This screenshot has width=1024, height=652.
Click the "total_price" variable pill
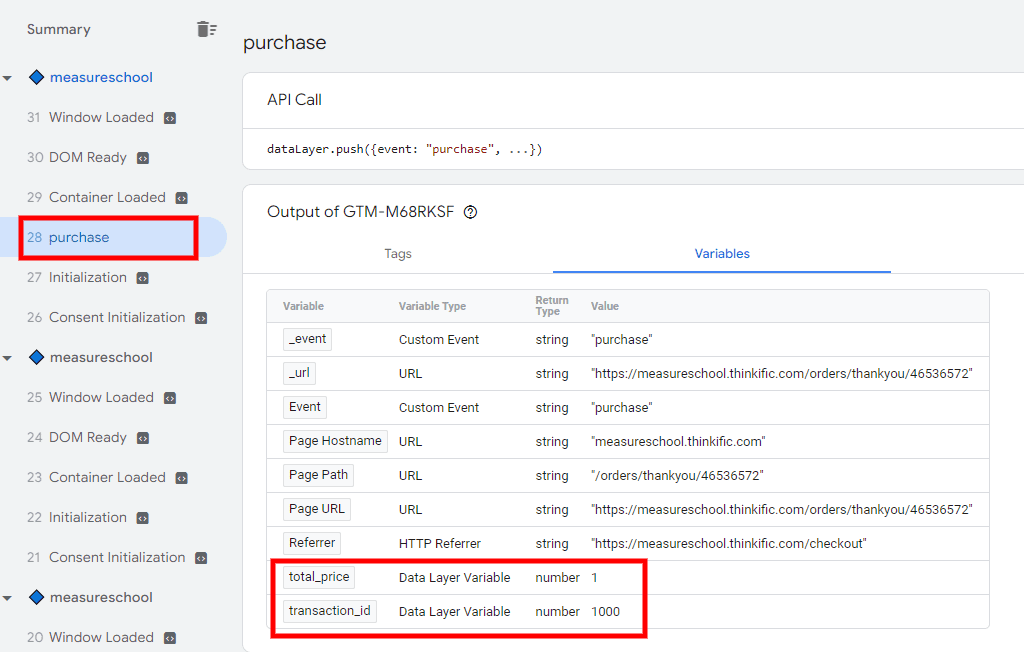(x=318, y=577)
